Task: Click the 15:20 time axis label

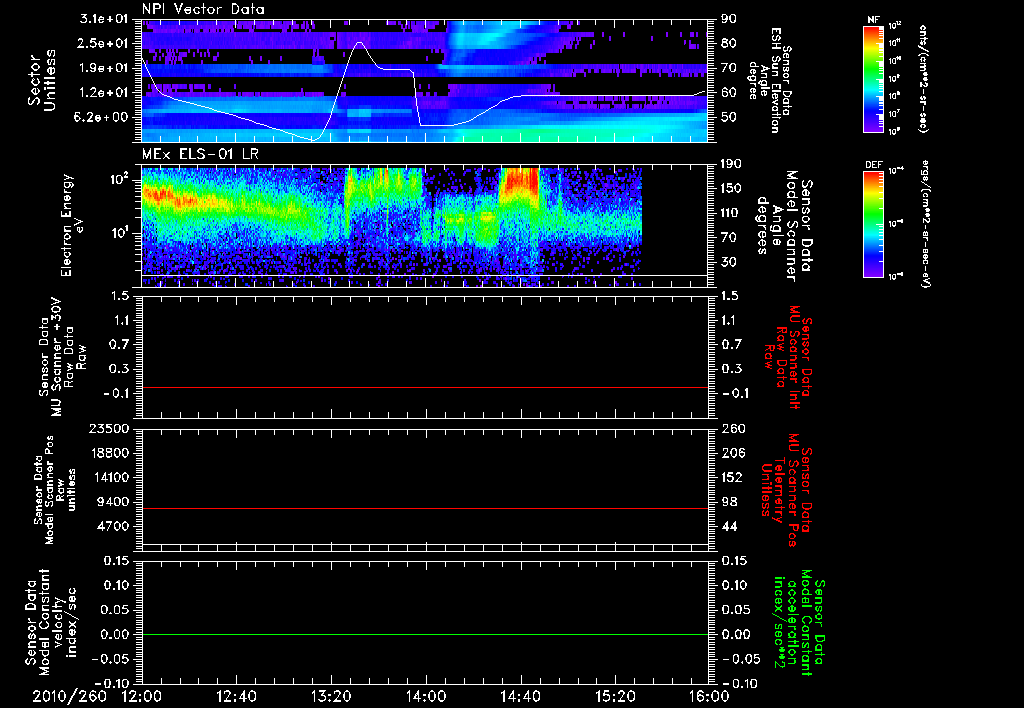Action: pos(615,696)
